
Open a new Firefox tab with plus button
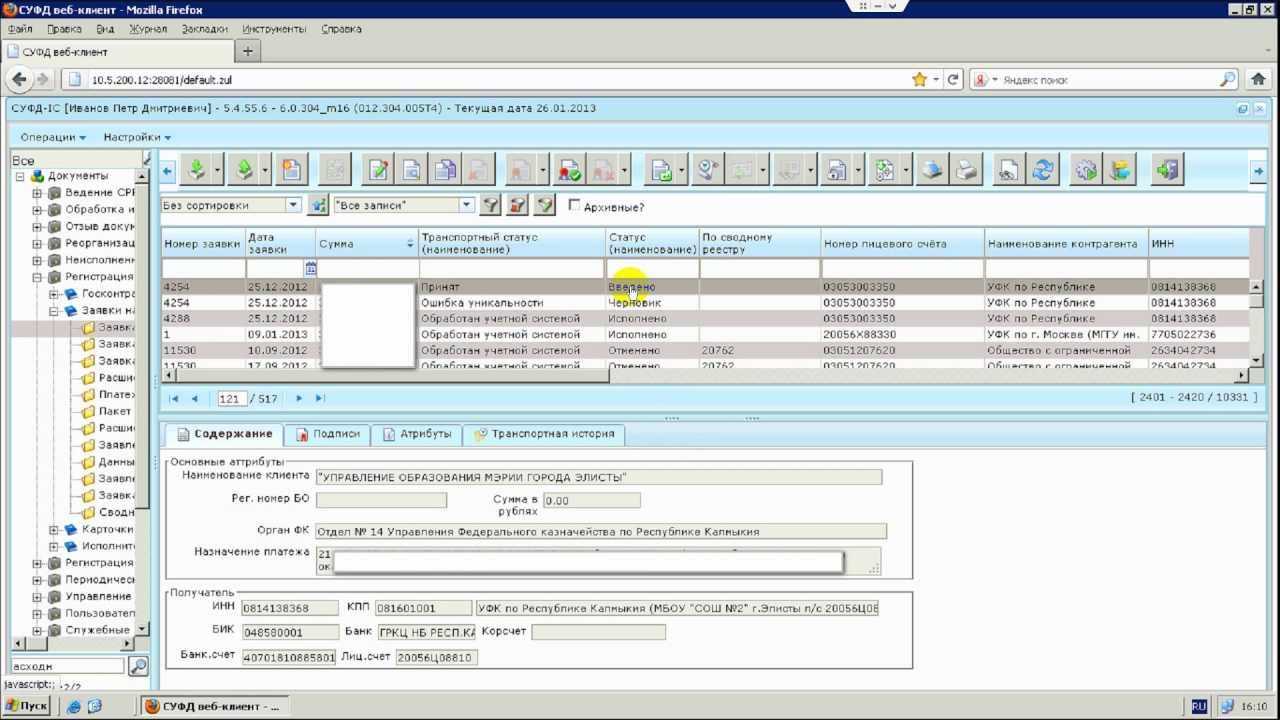click(x=248, y=51)
